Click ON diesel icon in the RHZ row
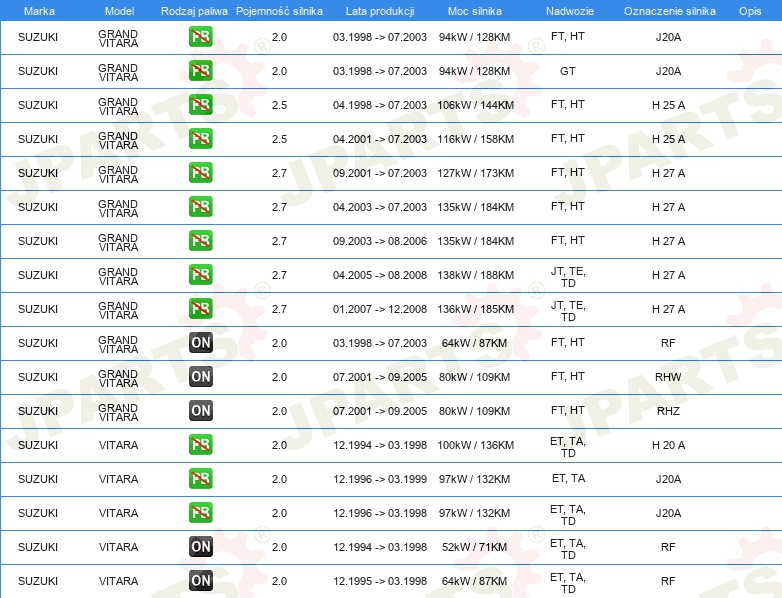Viewport: 782px width, 598px height. [200, 410]
